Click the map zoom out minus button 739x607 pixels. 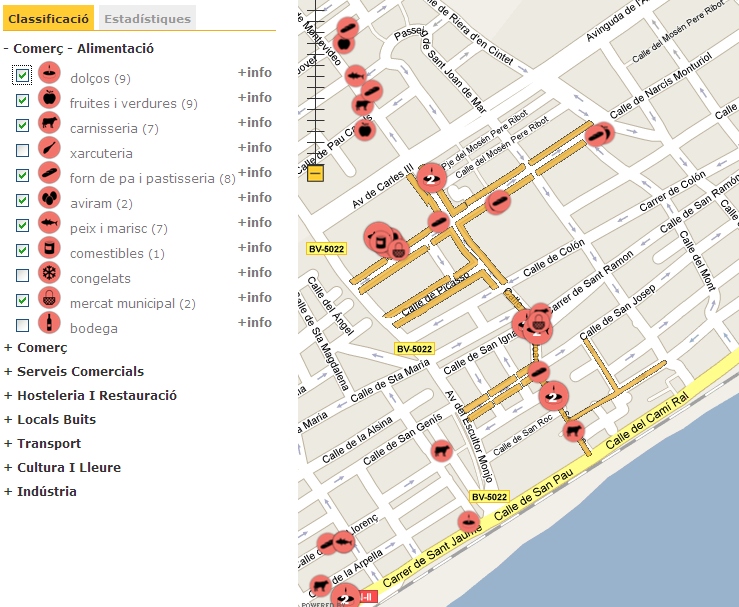pos(316,174)
